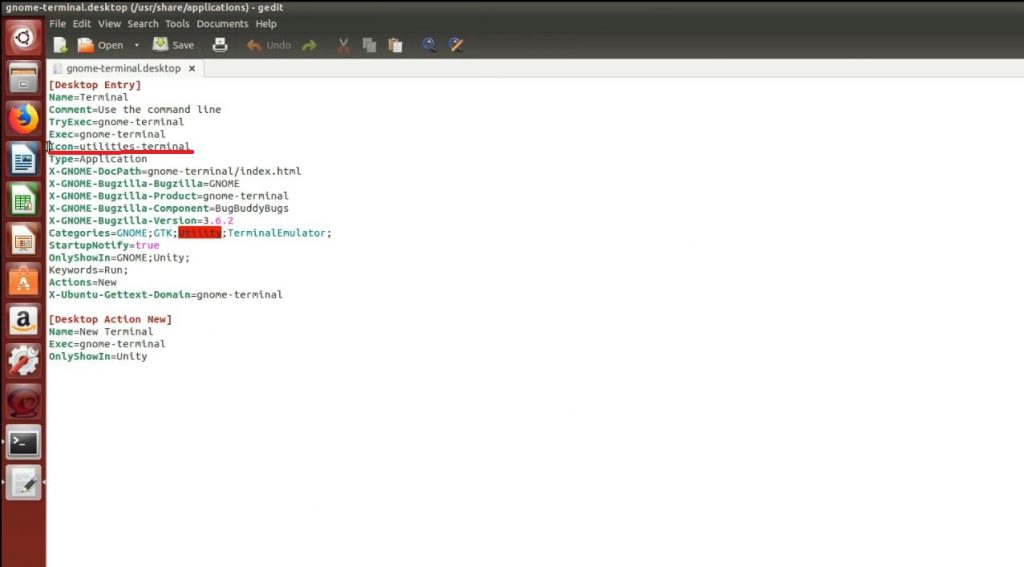Open the Documents menu

point(222,24)
